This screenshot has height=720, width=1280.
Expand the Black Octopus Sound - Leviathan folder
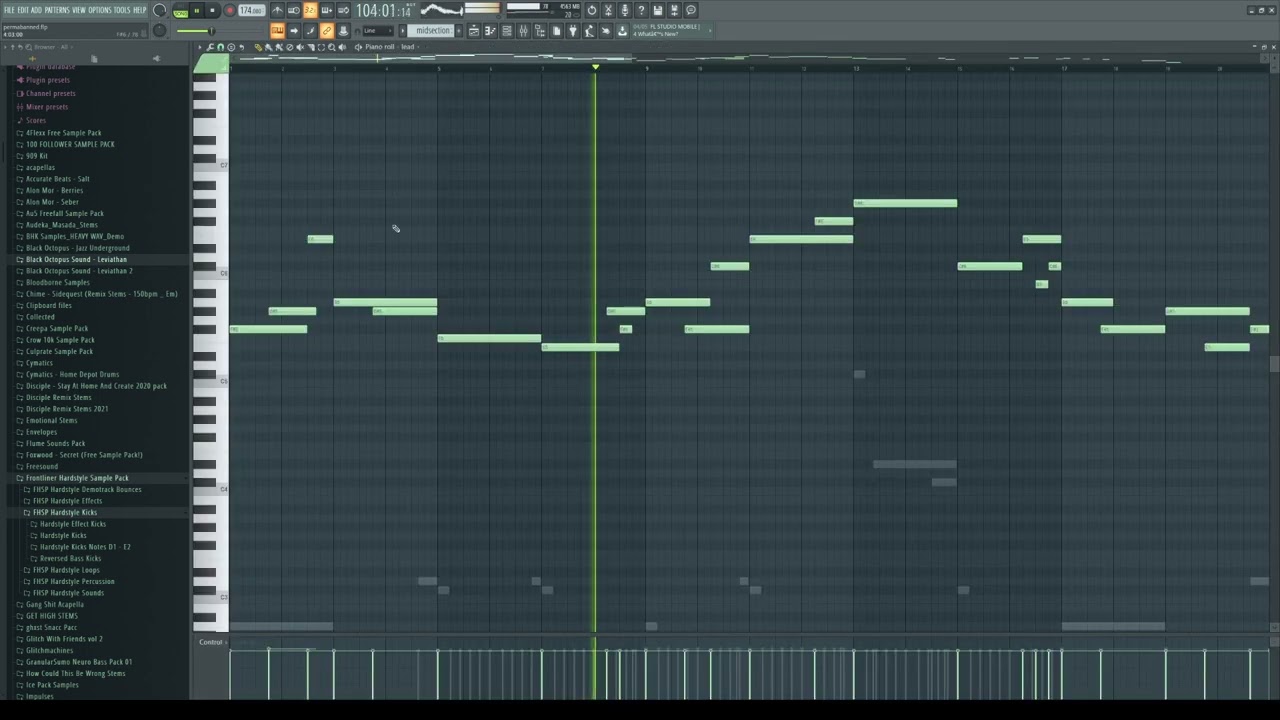(76, 259)
